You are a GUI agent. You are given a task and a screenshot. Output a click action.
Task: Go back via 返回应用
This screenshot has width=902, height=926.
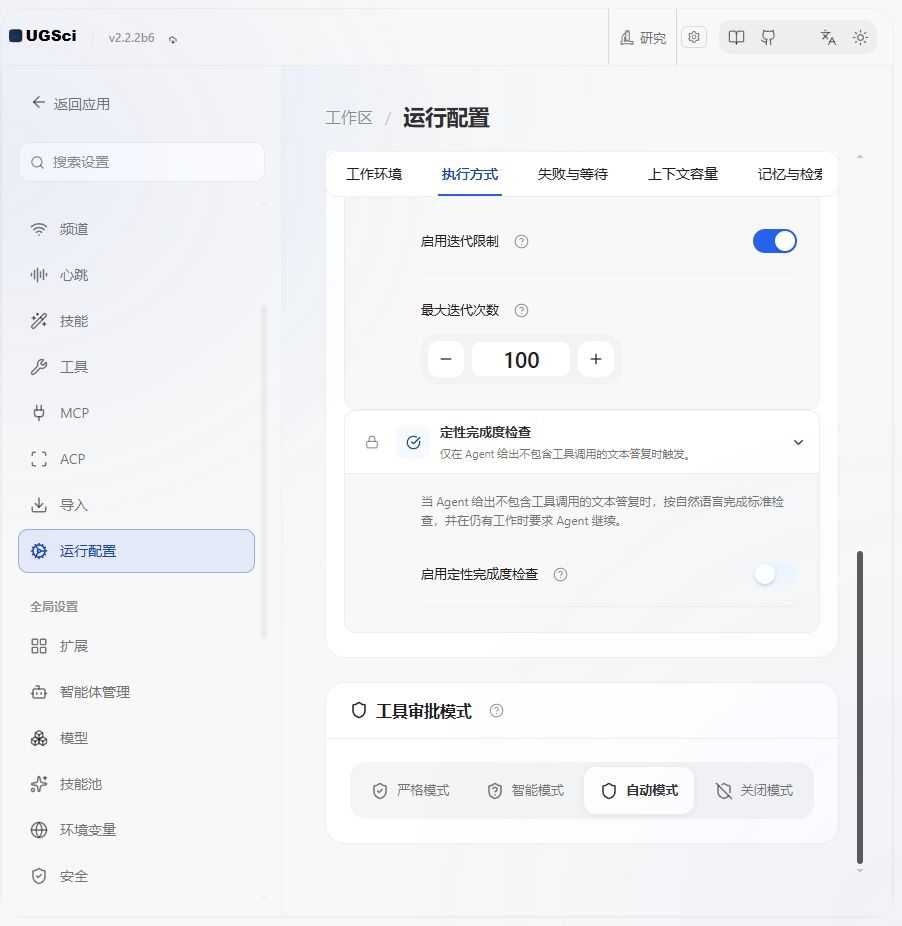pos(71,104)
